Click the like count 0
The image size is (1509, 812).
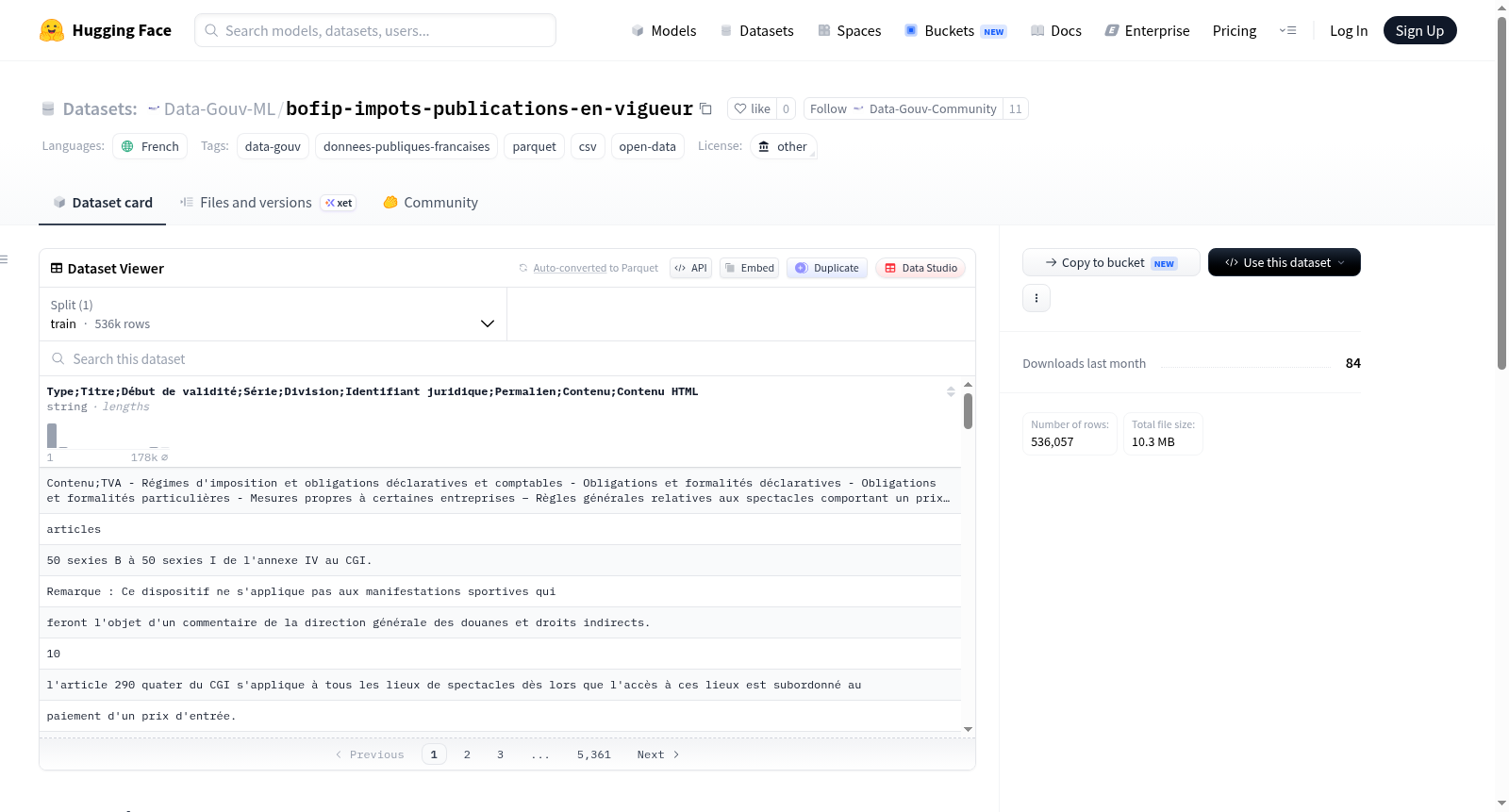pos(786,108)
